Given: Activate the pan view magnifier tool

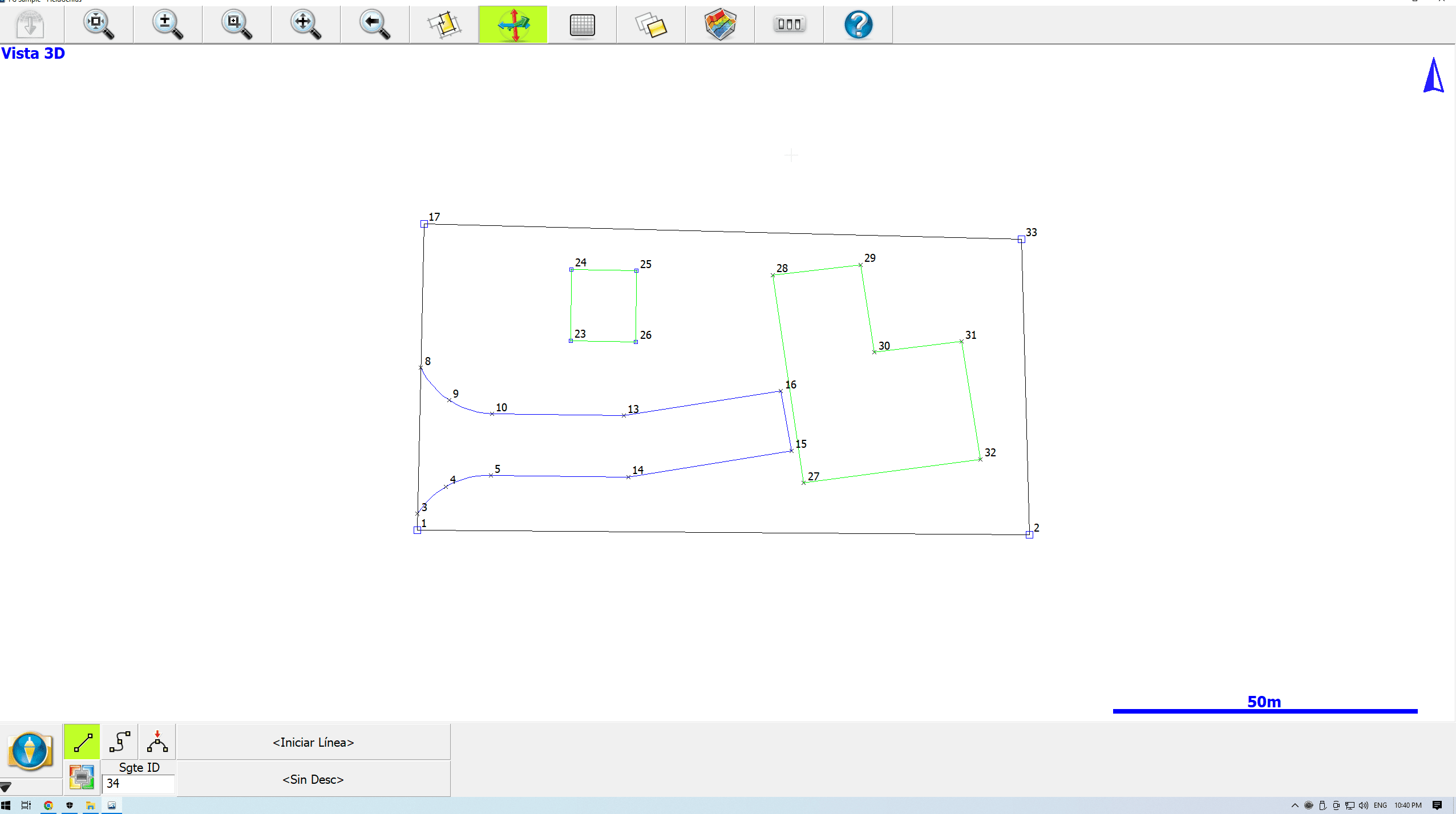Looking at the screenshot, I should [x=306, y=25].
